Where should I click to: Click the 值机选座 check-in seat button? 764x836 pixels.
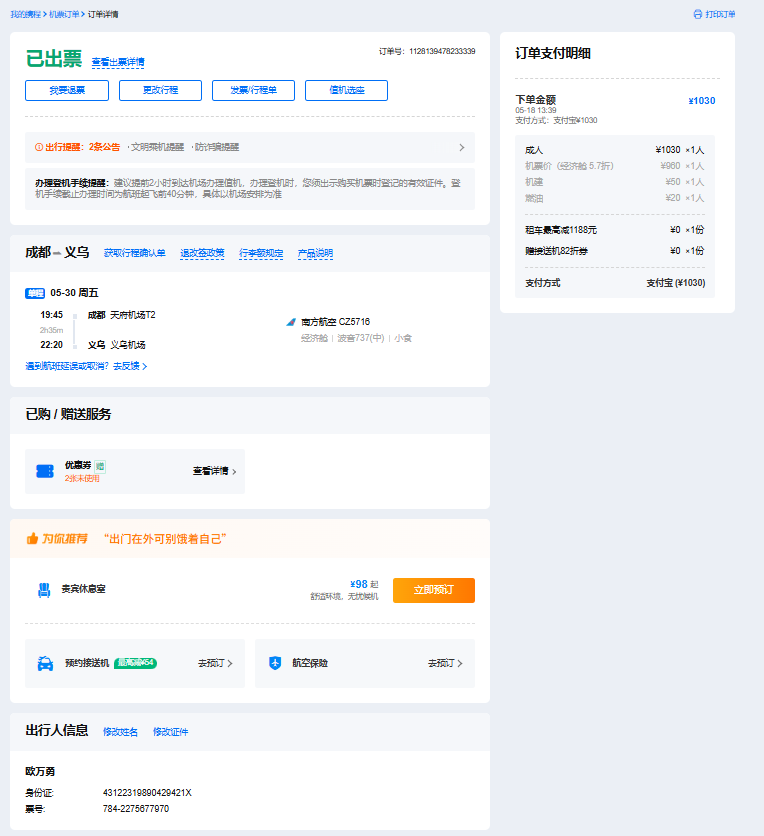[x=346, y=91]
